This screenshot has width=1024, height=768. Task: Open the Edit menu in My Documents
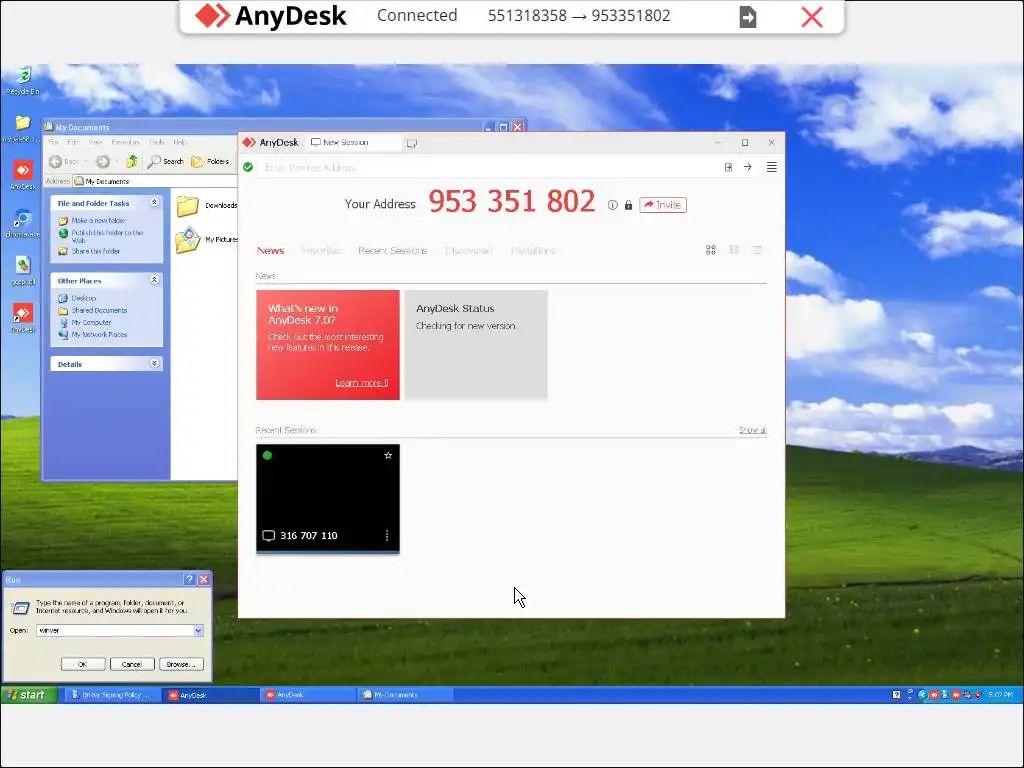coord(73,142)
